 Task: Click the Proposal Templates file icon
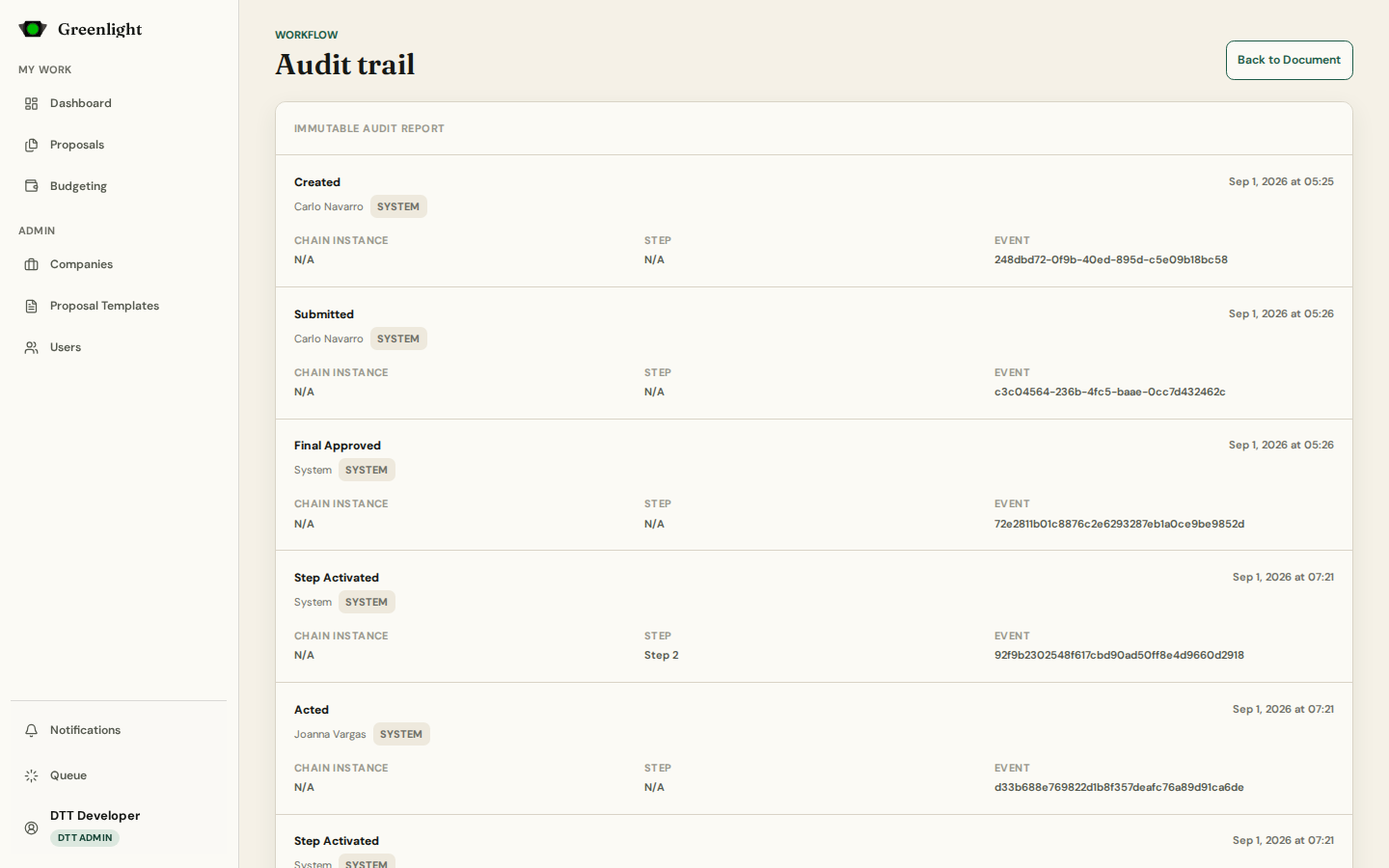[32, 306]
